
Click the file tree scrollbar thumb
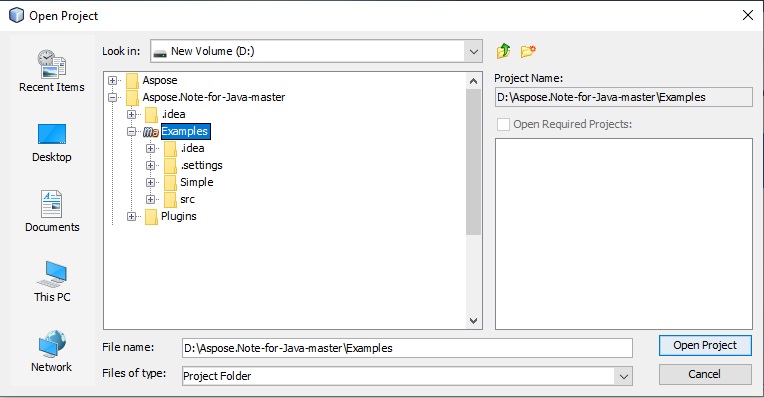473,162
